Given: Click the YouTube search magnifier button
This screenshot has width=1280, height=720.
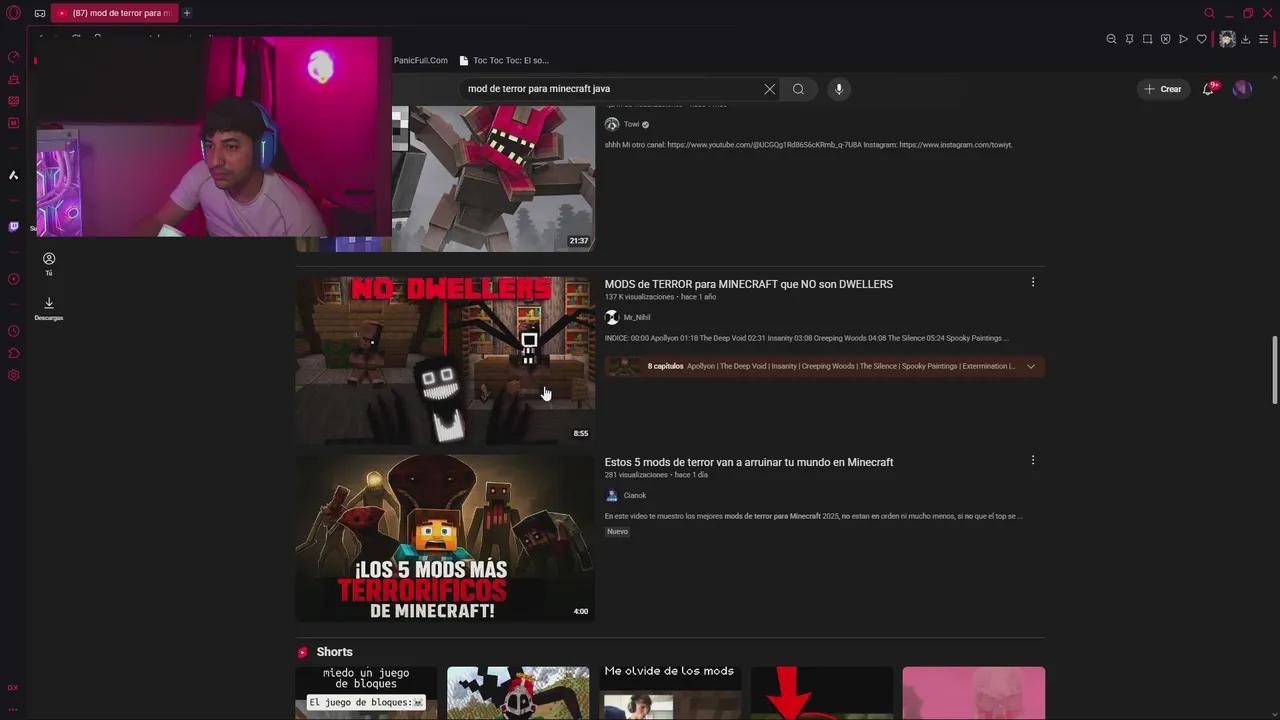Looking at the screenshot, I should tap(798, 89).
